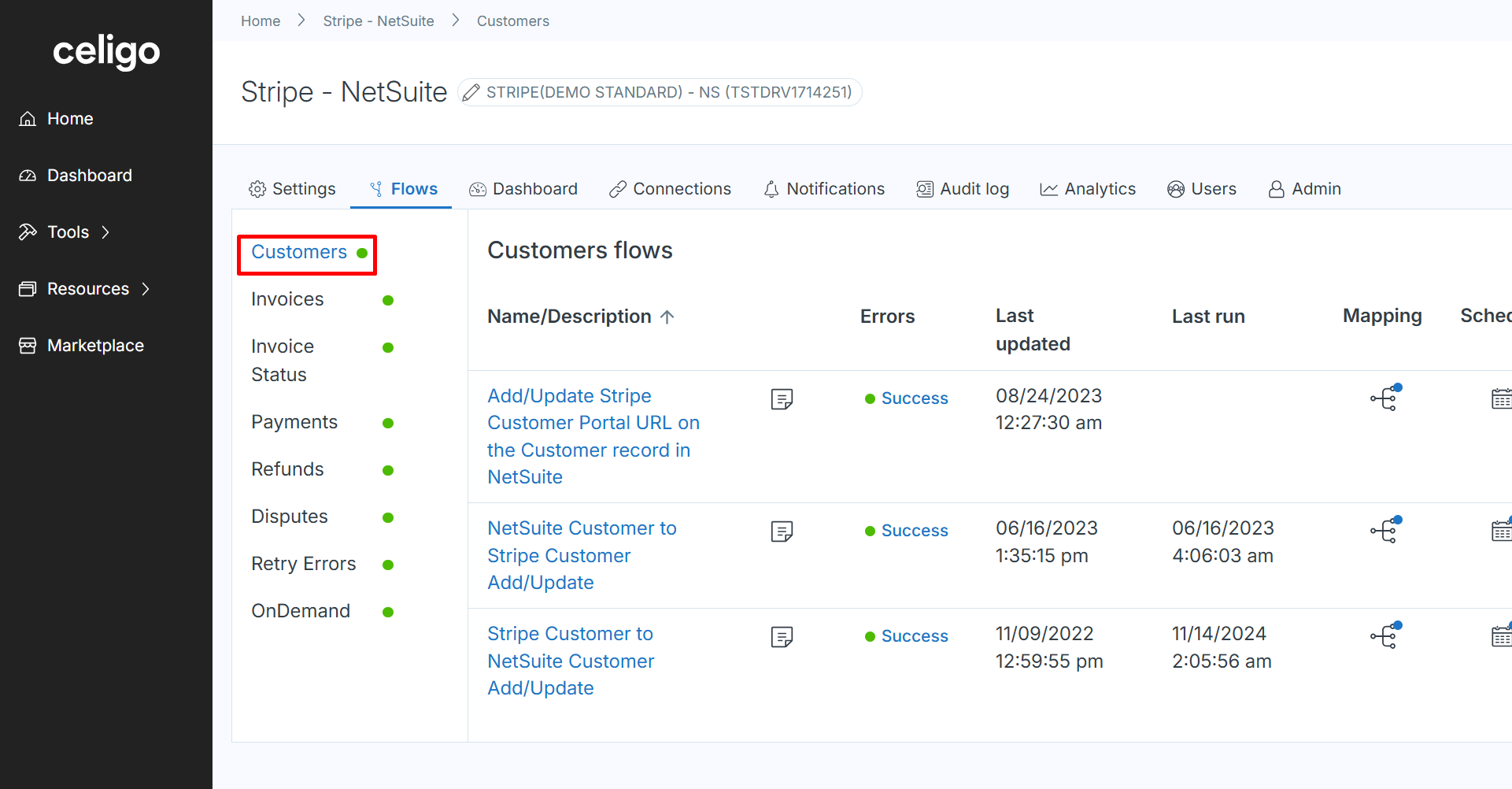Click the green status dot beside Refunds
This screenshot has height=789, width=1512.
(388, 470)
